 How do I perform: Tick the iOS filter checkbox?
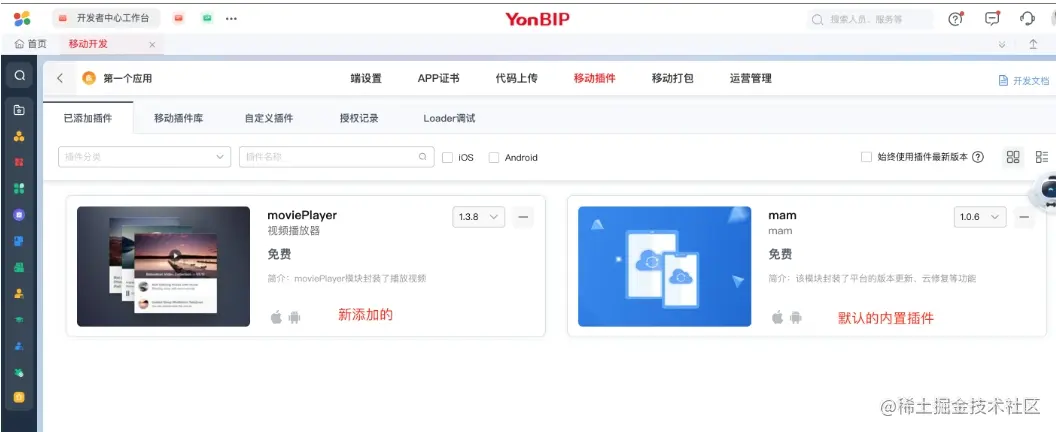pos(447,158)
